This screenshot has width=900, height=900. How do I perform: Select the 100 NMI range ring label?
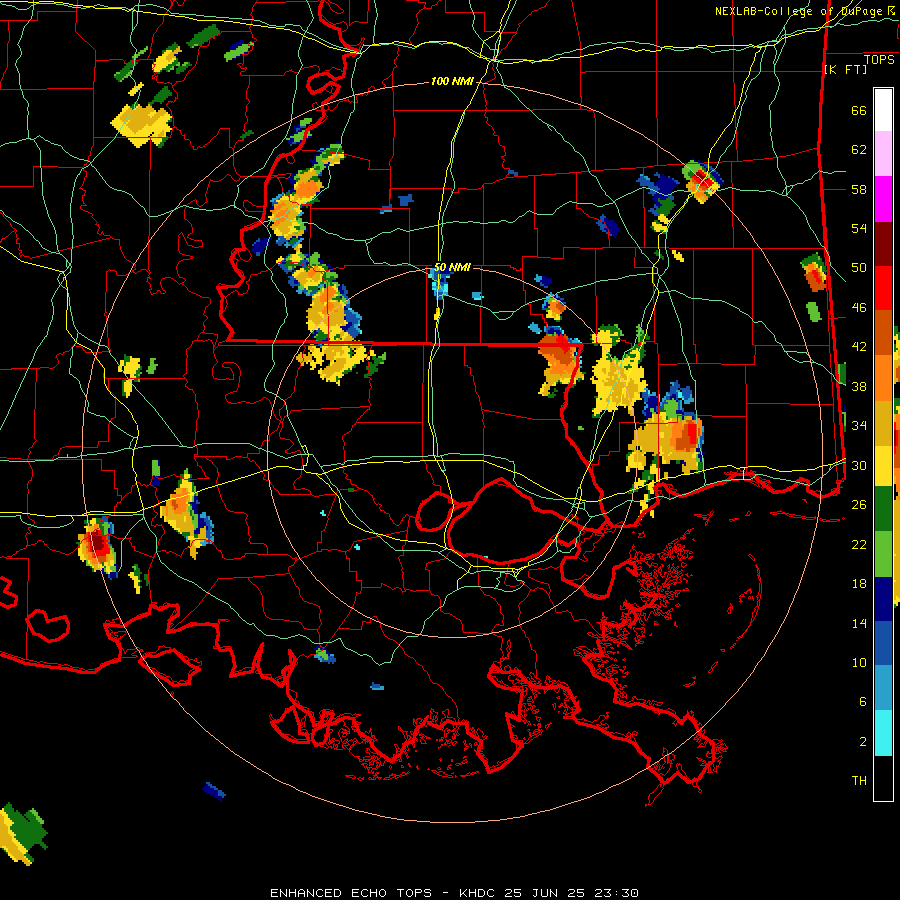pos(452,82)
